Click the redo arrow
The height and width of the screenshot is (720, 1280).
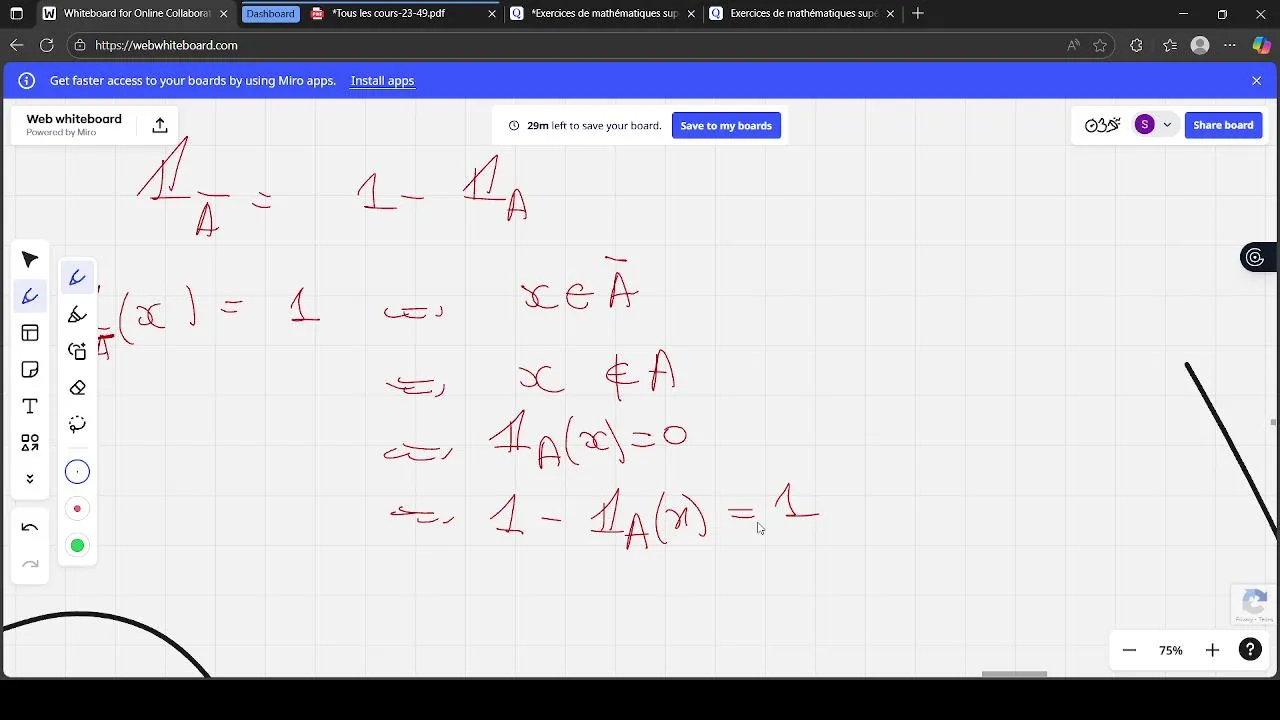(x=30, y=565)
